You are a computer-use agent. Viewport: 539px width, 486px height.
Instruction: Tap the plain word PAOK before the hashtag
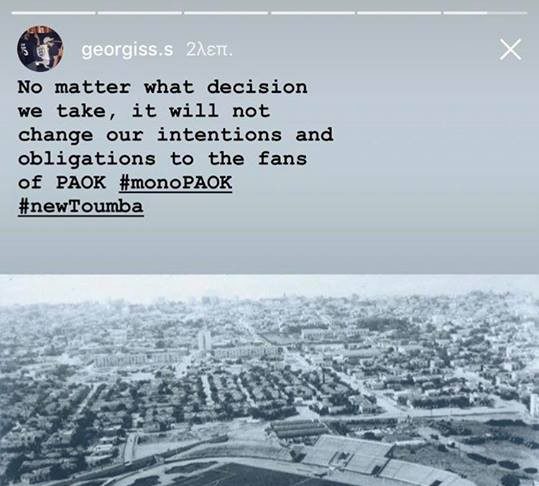pos(81,182)
